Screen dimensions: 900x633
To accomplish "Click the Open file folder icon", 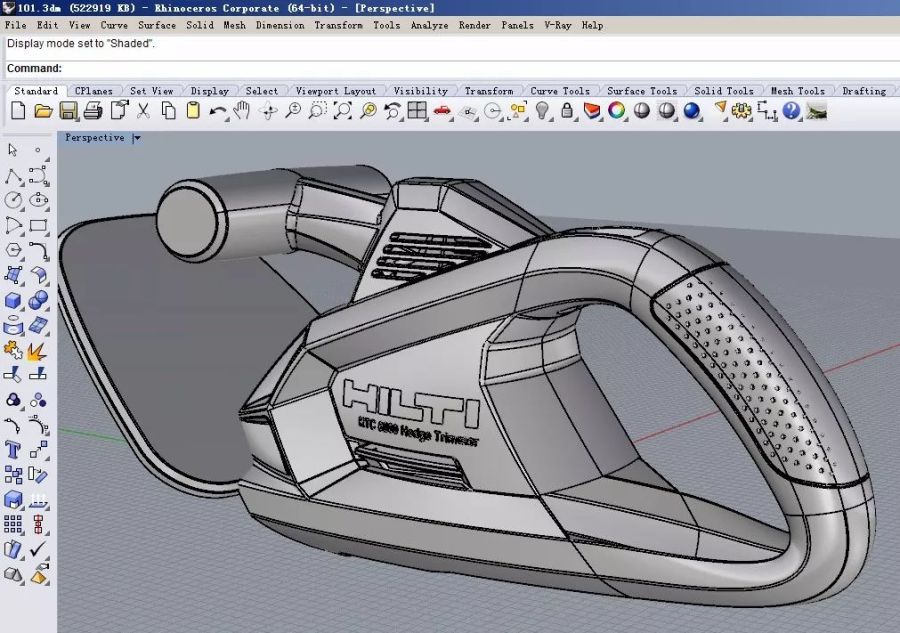I will [x=43, y=111].
